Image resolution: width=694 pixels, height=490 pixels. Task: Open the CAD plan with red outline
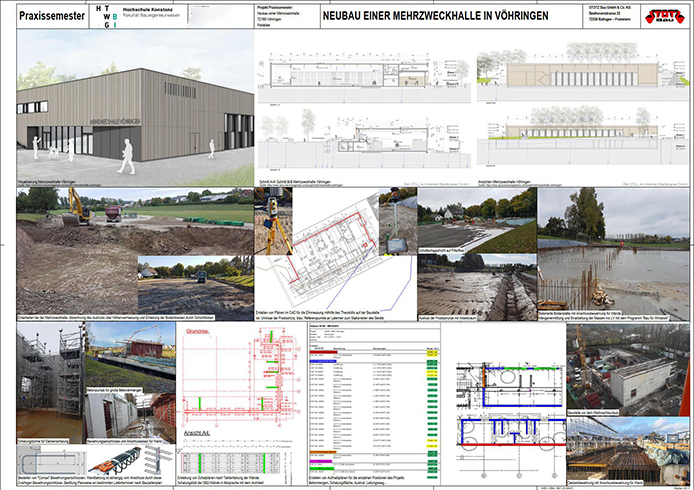[335, 249]
